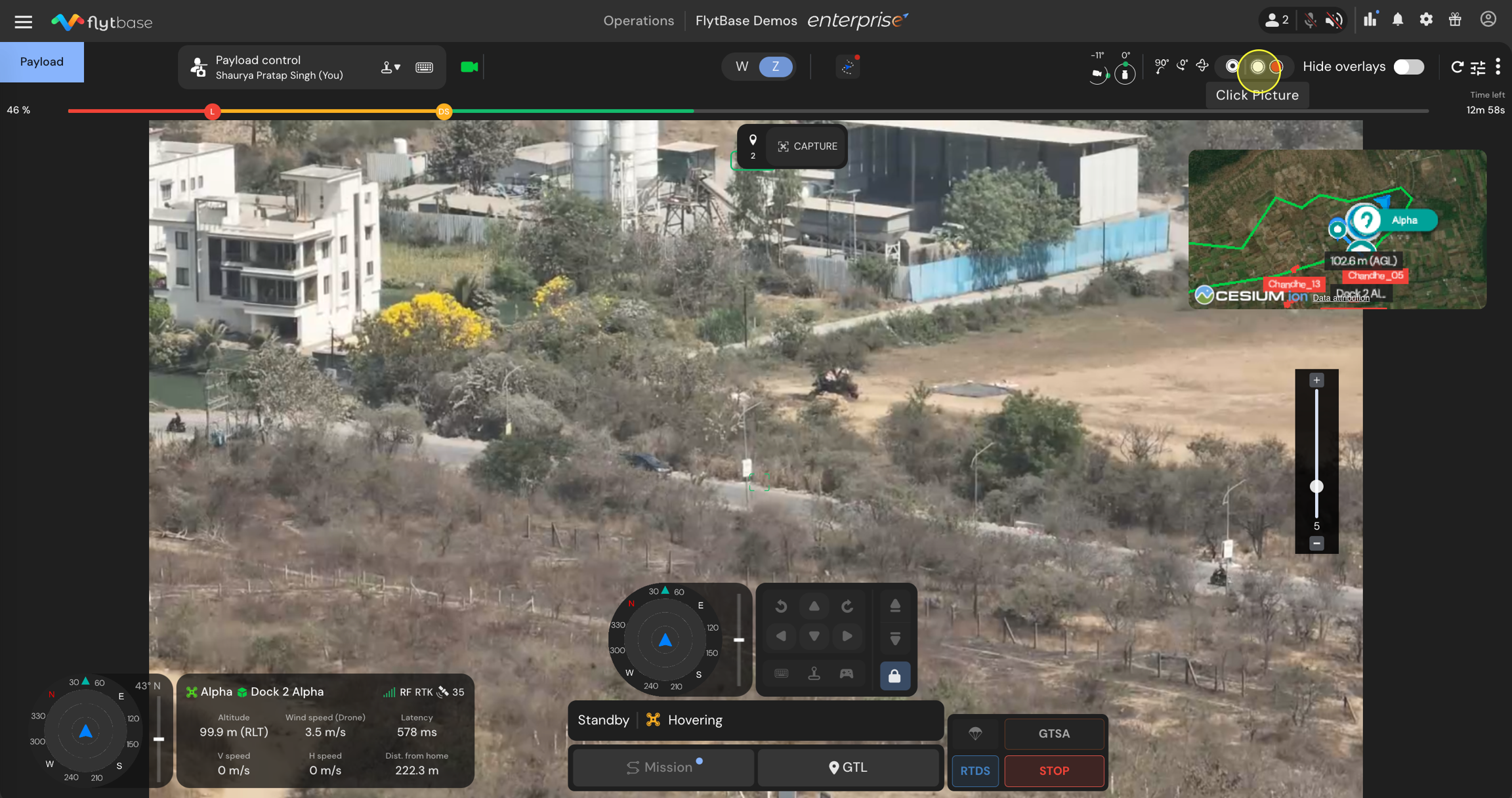Unmute the microphone icon

click(x=1310, y=20)
